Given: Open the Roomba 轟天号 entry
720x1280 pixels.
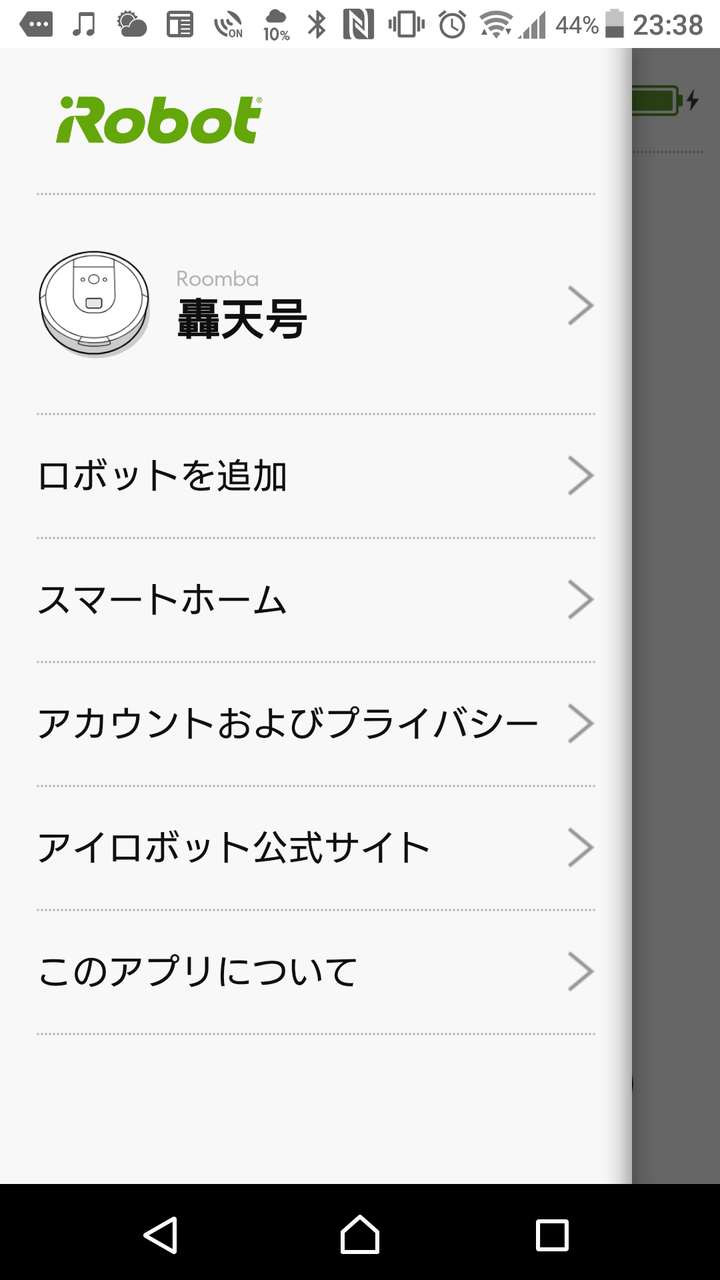Looking at the screenshot, I should [x=316, y=304].
